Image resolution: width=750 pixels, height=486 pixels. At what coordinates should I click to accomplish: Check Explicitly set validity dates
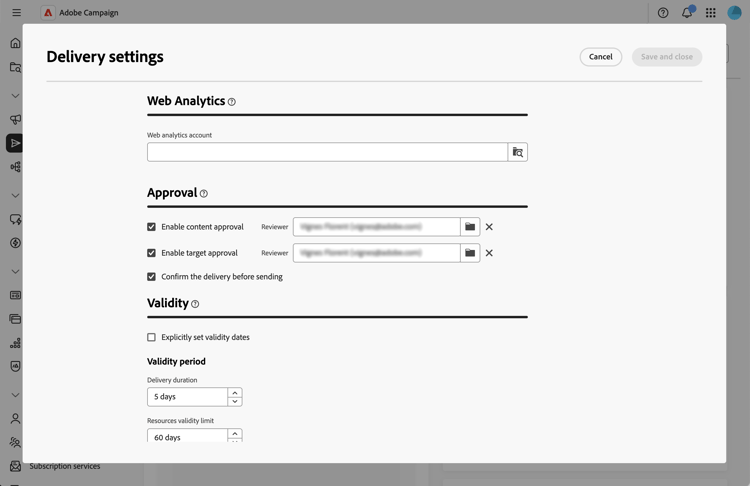pyautogui.click(x=152, y=337)
